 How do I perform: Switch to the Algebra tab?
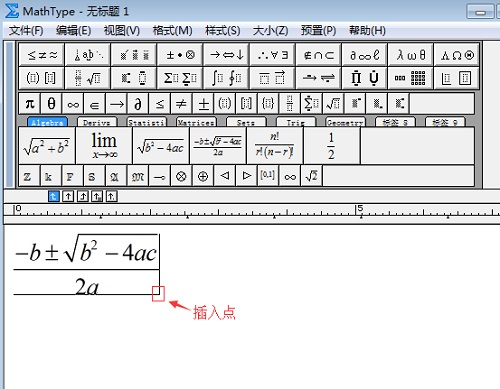(x=47, y=122)
